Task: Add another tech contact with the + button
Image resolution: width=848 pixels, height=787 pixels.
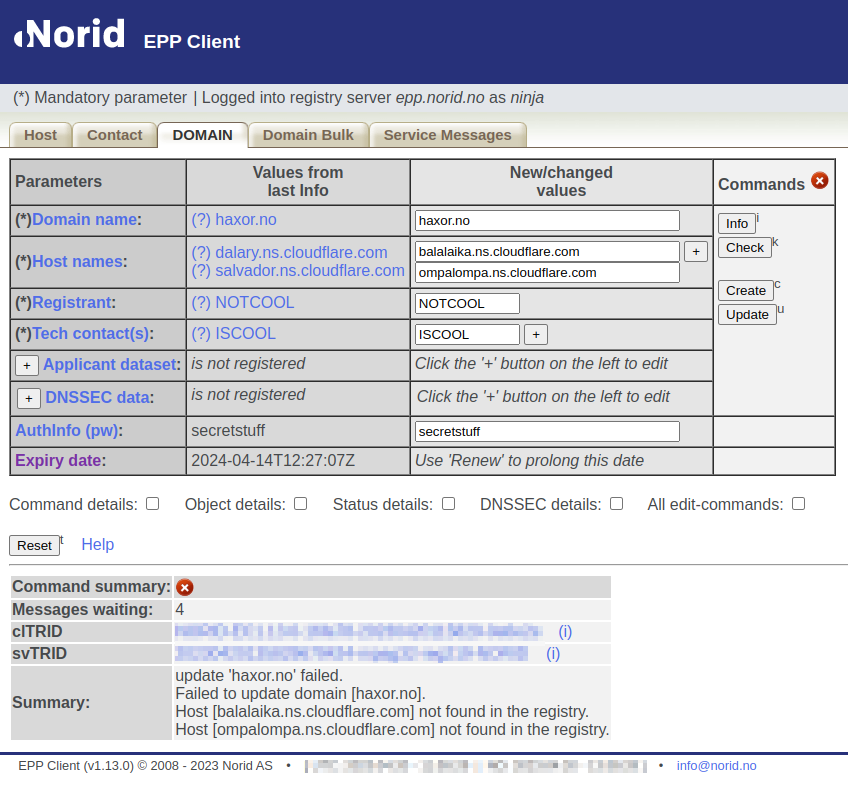Action: pyautogui.click(x=536, y=335)
